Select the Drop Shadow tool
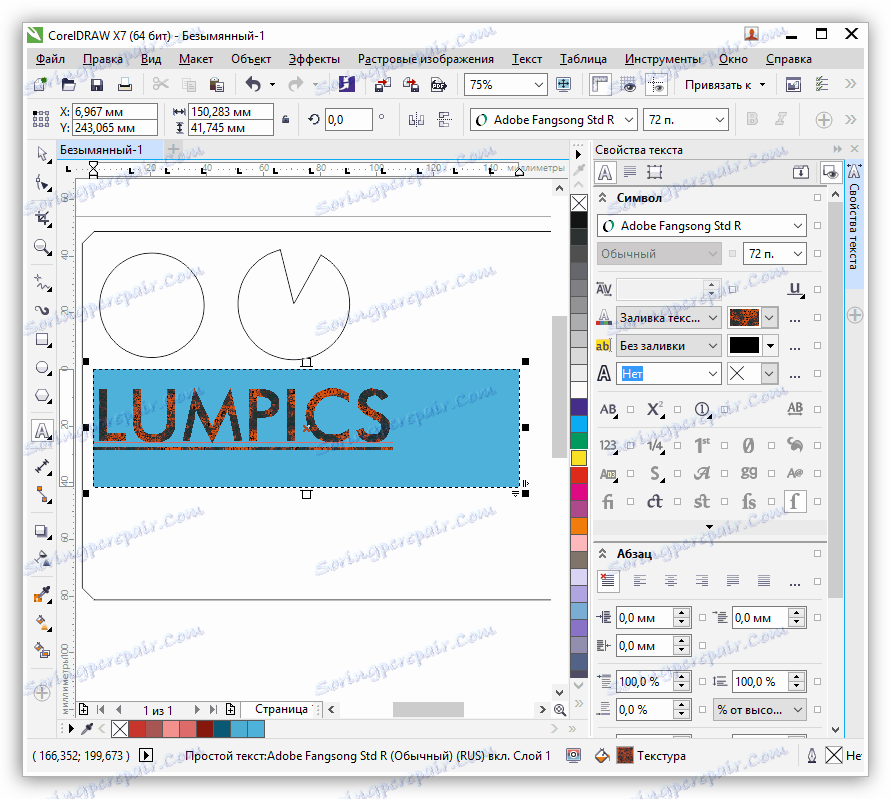 [x=43, y=531]
